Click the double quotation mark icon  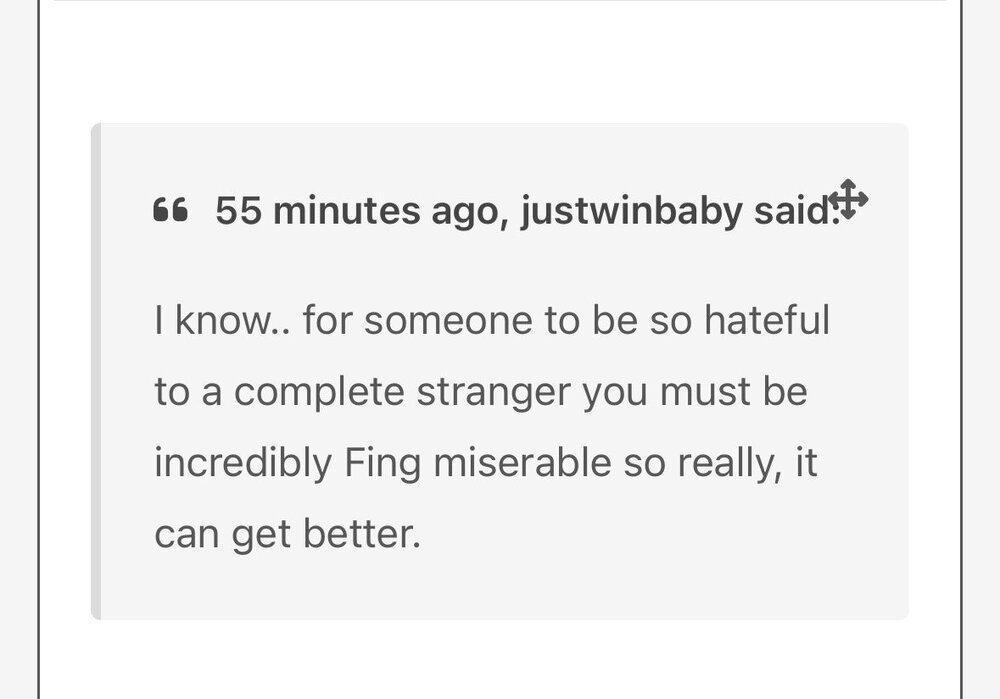click(x=171, y=211)
